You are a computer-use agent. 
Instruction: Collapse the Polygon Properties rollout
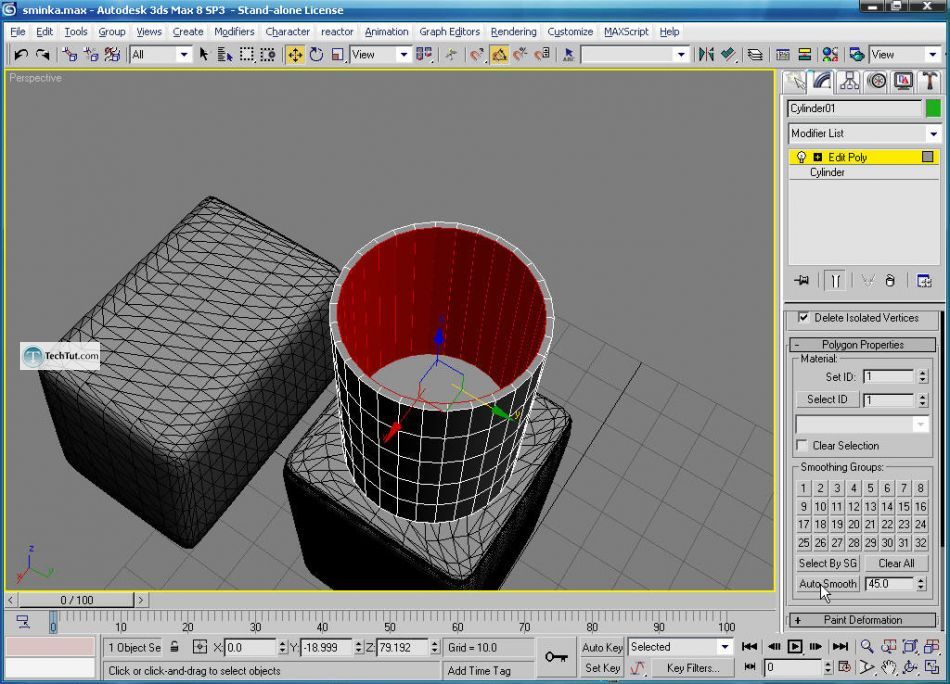863,345
